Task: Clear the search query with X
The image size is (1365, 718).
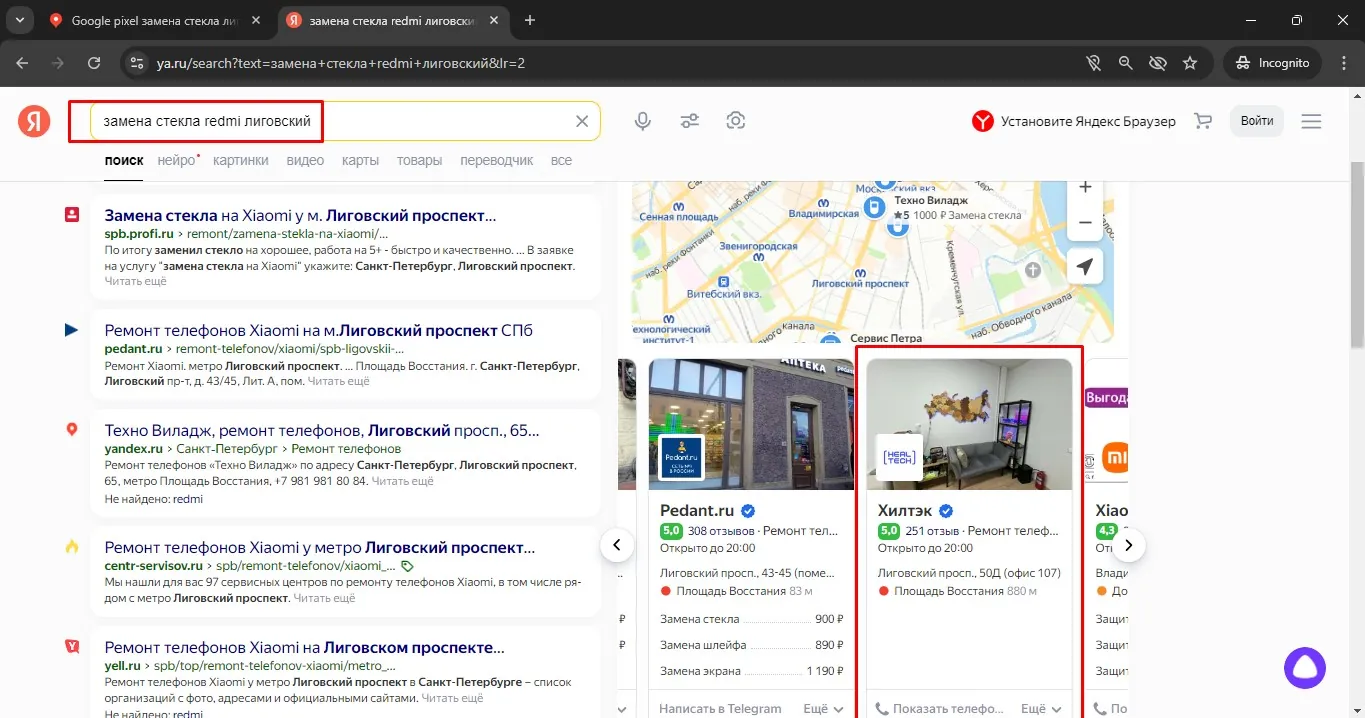Action: (582, 121)
